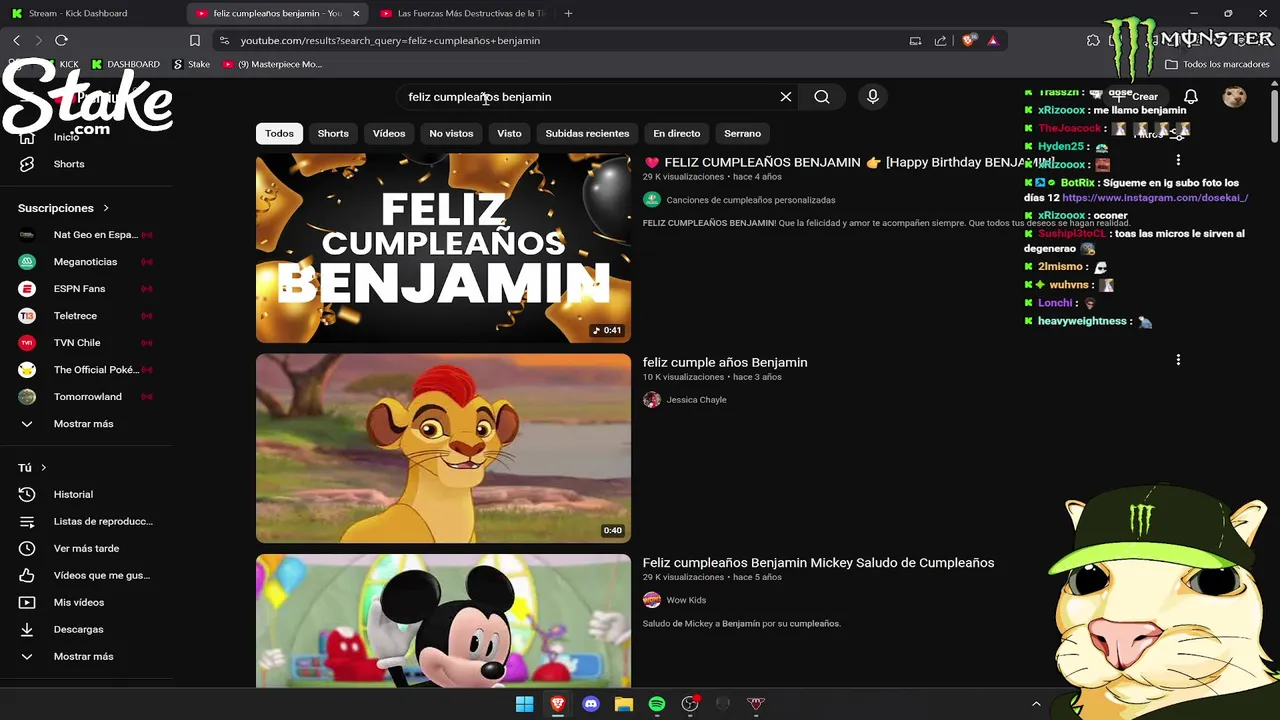Open the Canciones de cumpleaños personalizadas channel avatar

coord(652,200)
